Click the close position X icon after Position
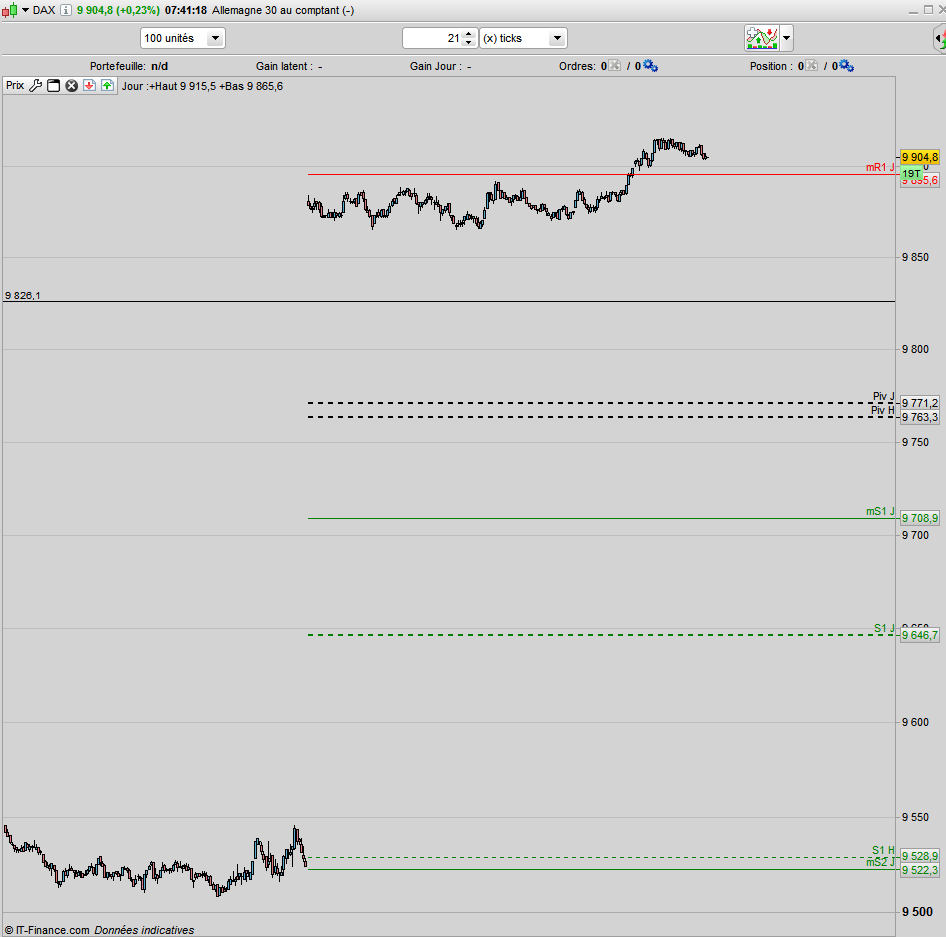The width and height of the screenshot is (946, 937). tap(811, 65)
